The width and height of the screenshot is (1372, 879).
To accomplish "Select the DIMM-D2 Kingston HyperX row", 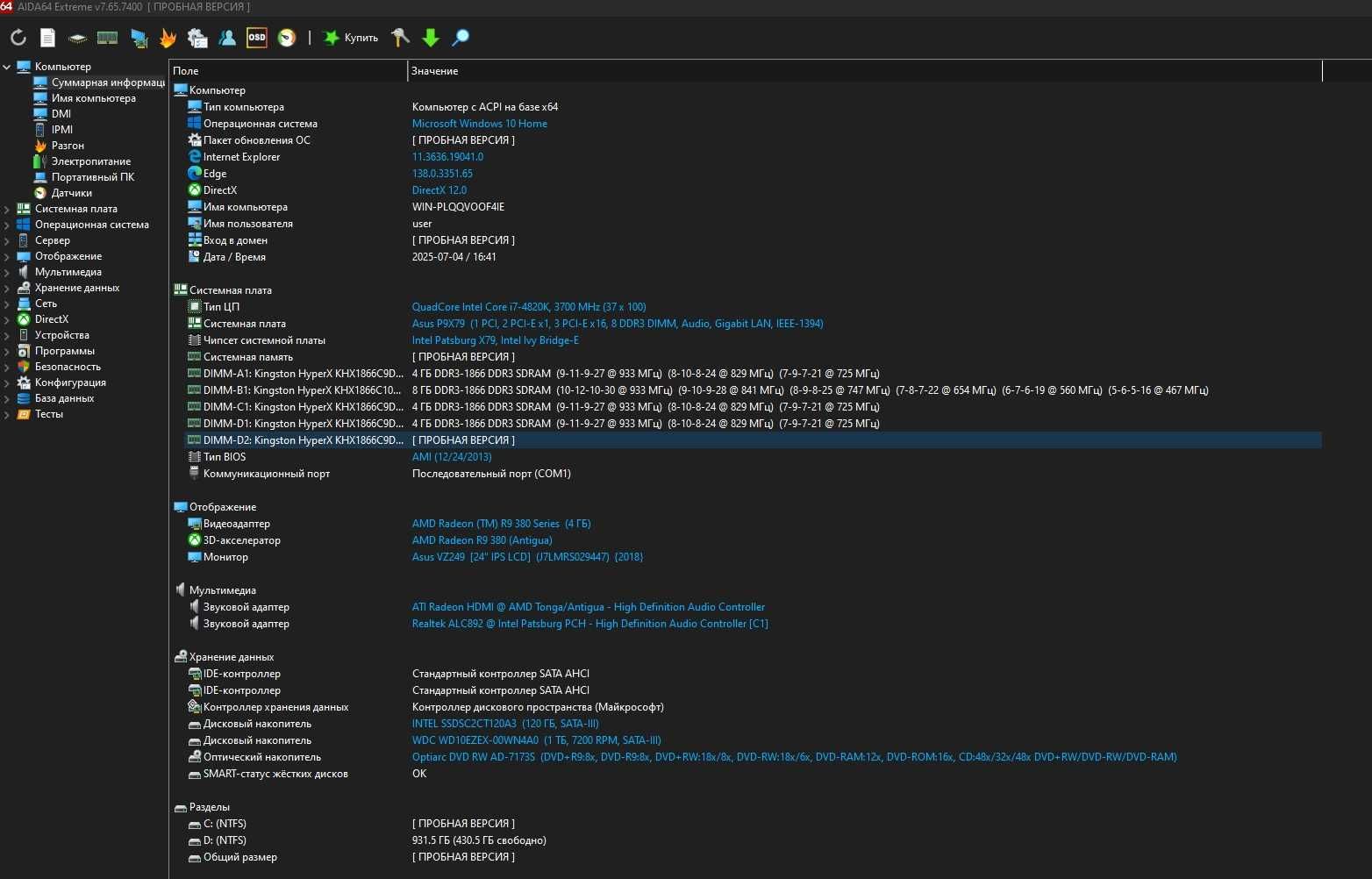I will 753,440.
